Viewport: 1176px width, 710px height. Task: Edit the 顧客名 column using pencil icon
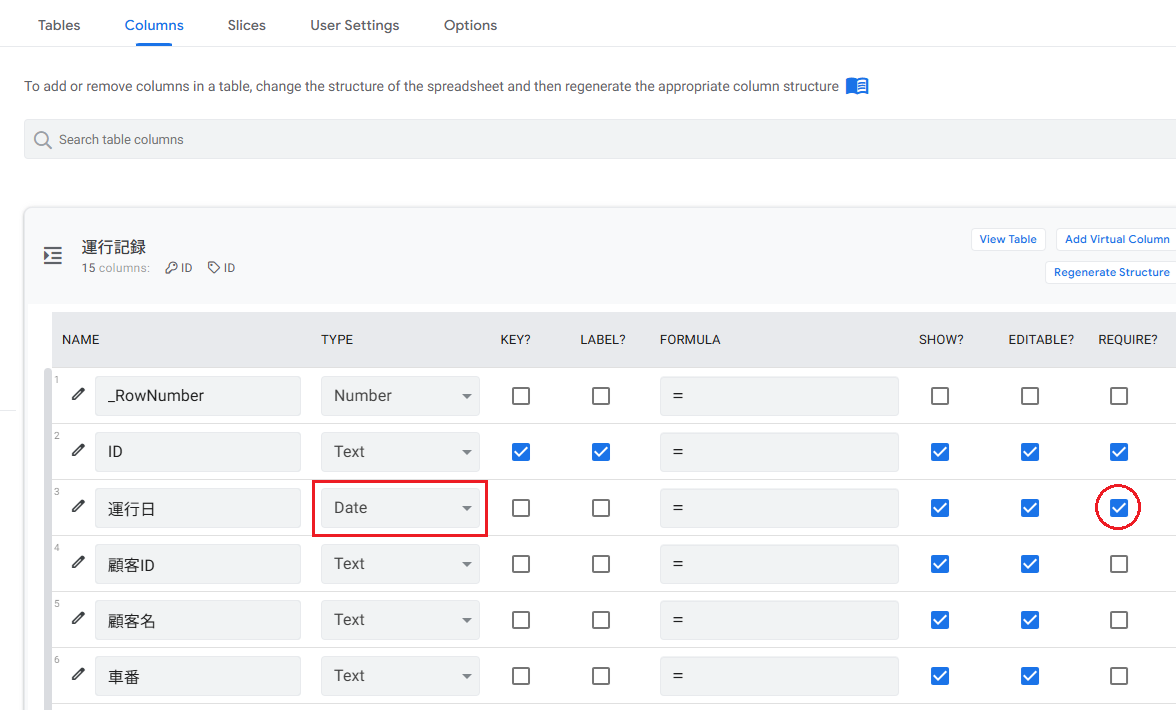(78, 619)
